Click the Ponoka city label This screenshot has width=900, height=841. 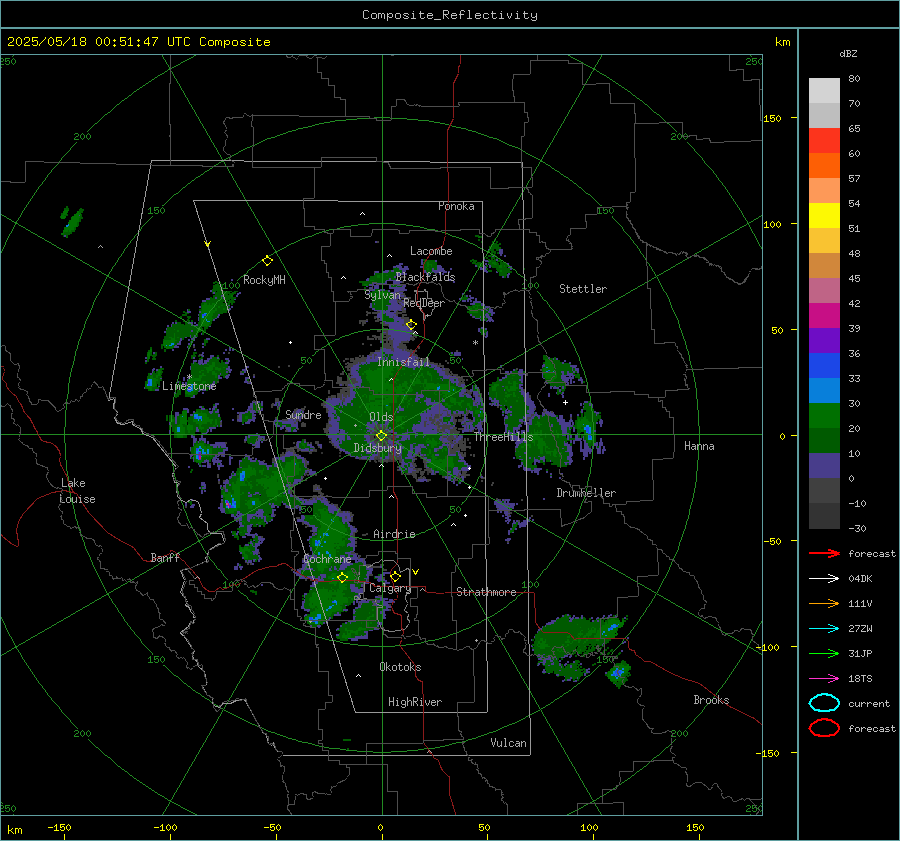coord(456,206)
